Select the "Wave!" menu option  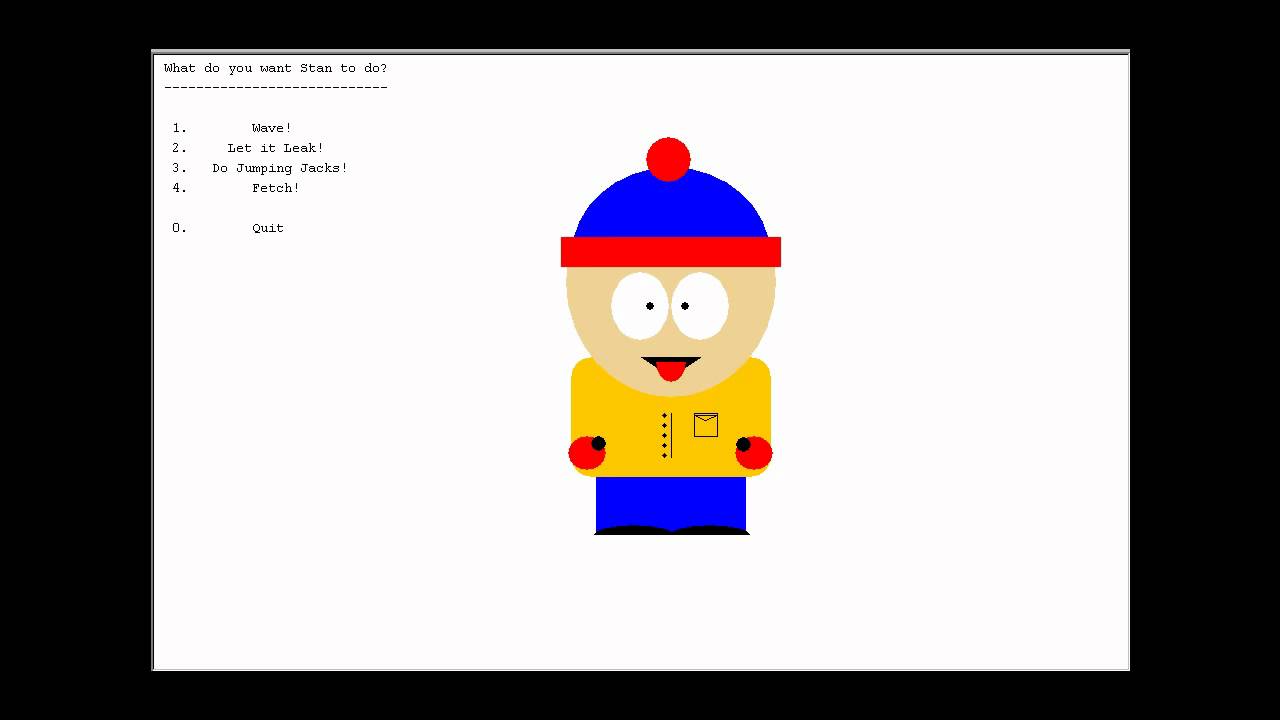[272, 128]
